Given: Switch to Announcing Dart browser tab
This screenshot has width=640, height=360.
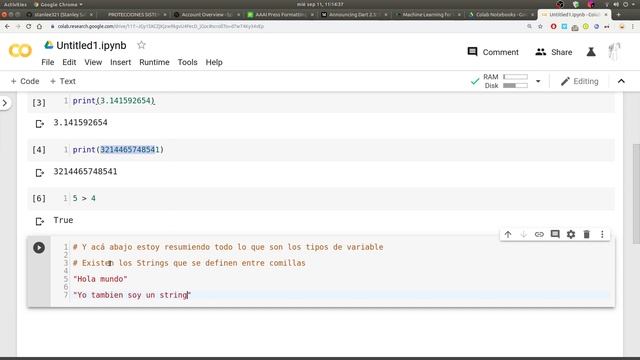Looking at the screenshot, I should [x=353, y=14].
